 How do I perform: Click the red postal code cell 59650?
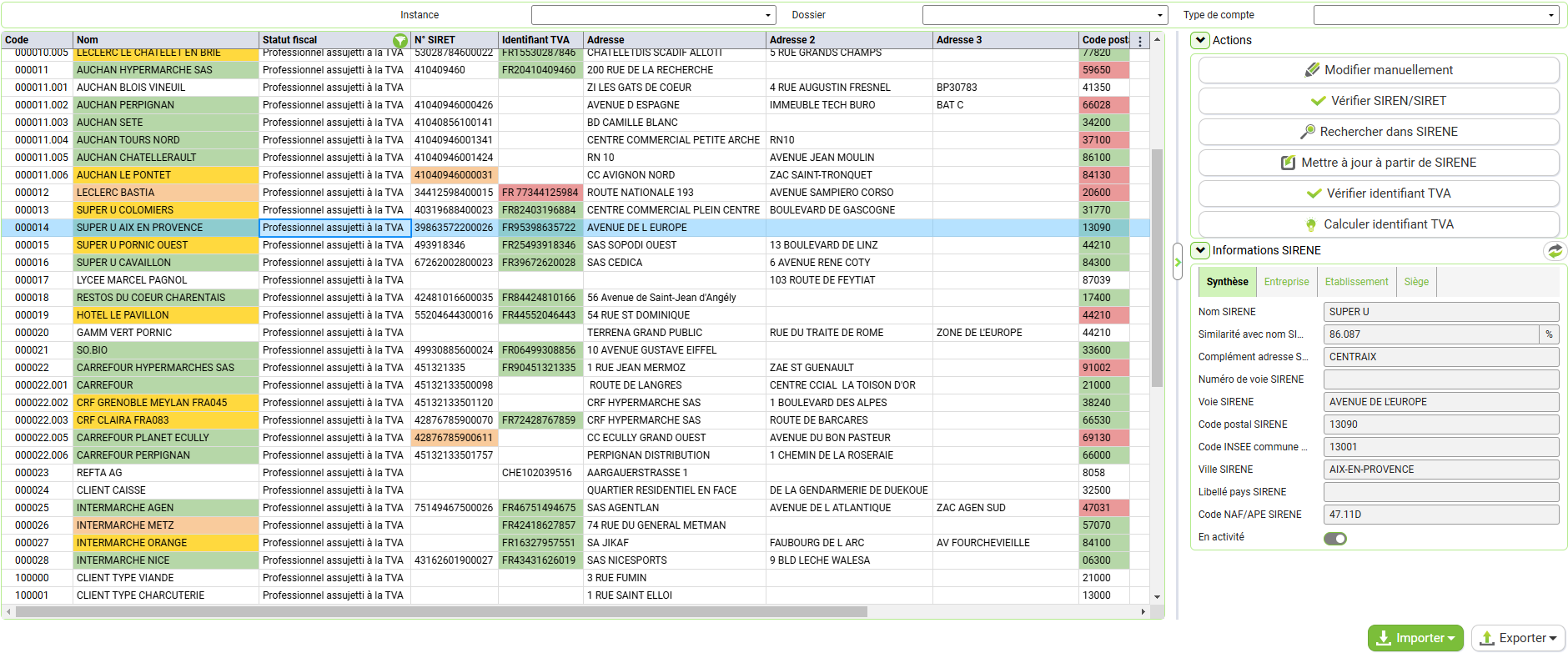pyautogui.click(x=1104, y=70)
